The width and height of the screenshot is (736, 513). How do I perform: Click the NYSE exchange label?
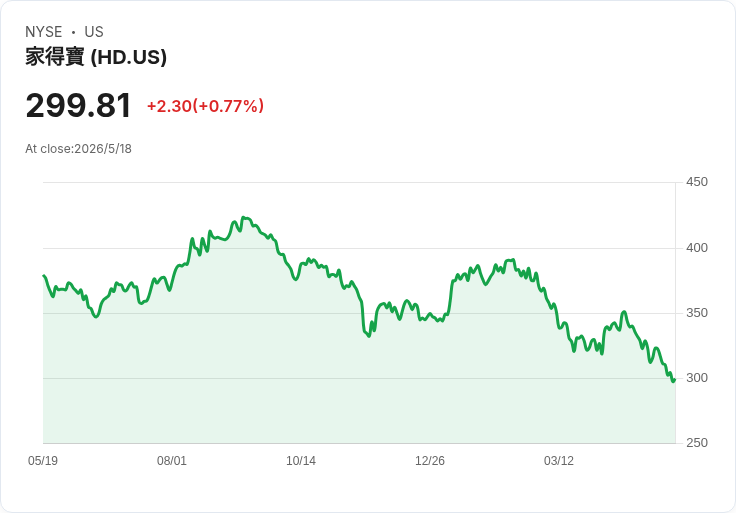click(44, 32)
